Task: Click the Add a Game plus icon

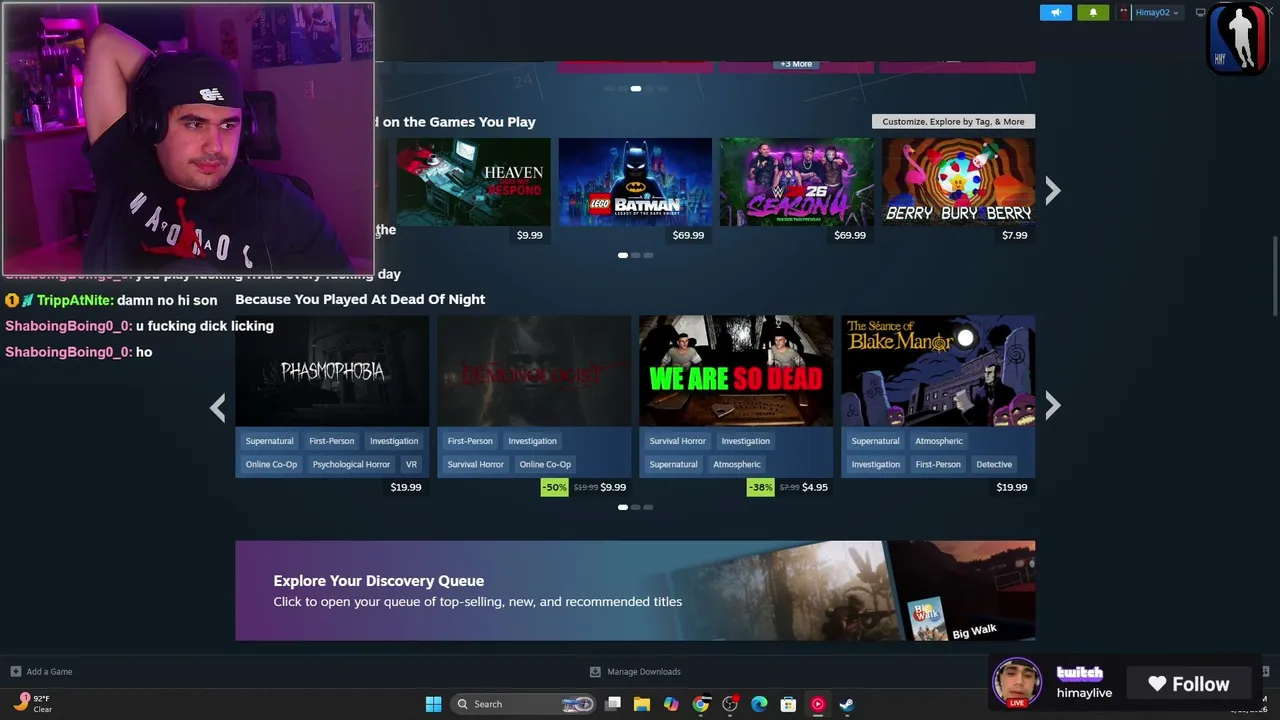Action: [15, 672]
